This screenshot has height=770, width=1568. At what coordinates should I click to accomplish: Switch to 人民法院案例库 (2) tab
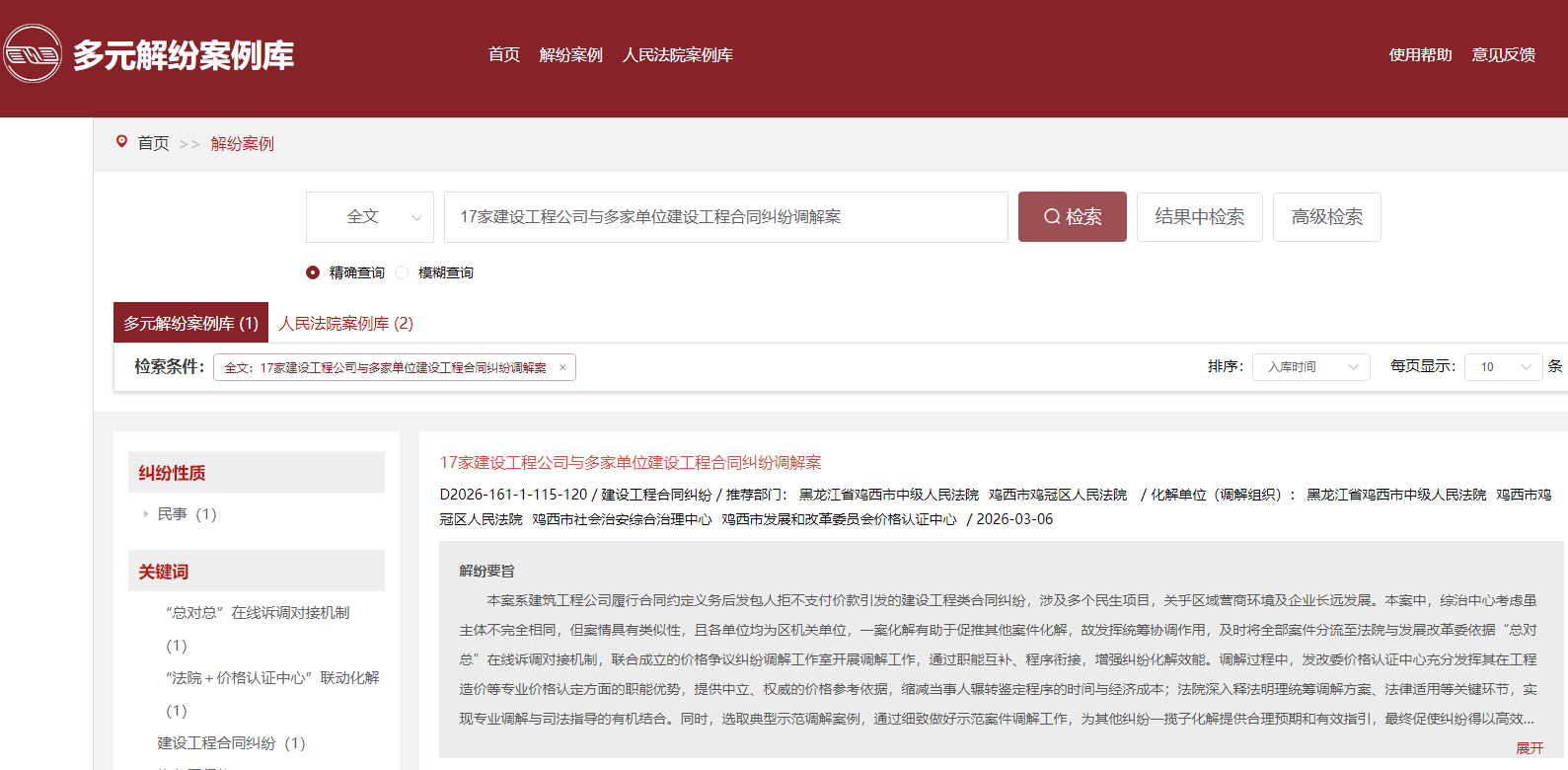tap(345, 324)
